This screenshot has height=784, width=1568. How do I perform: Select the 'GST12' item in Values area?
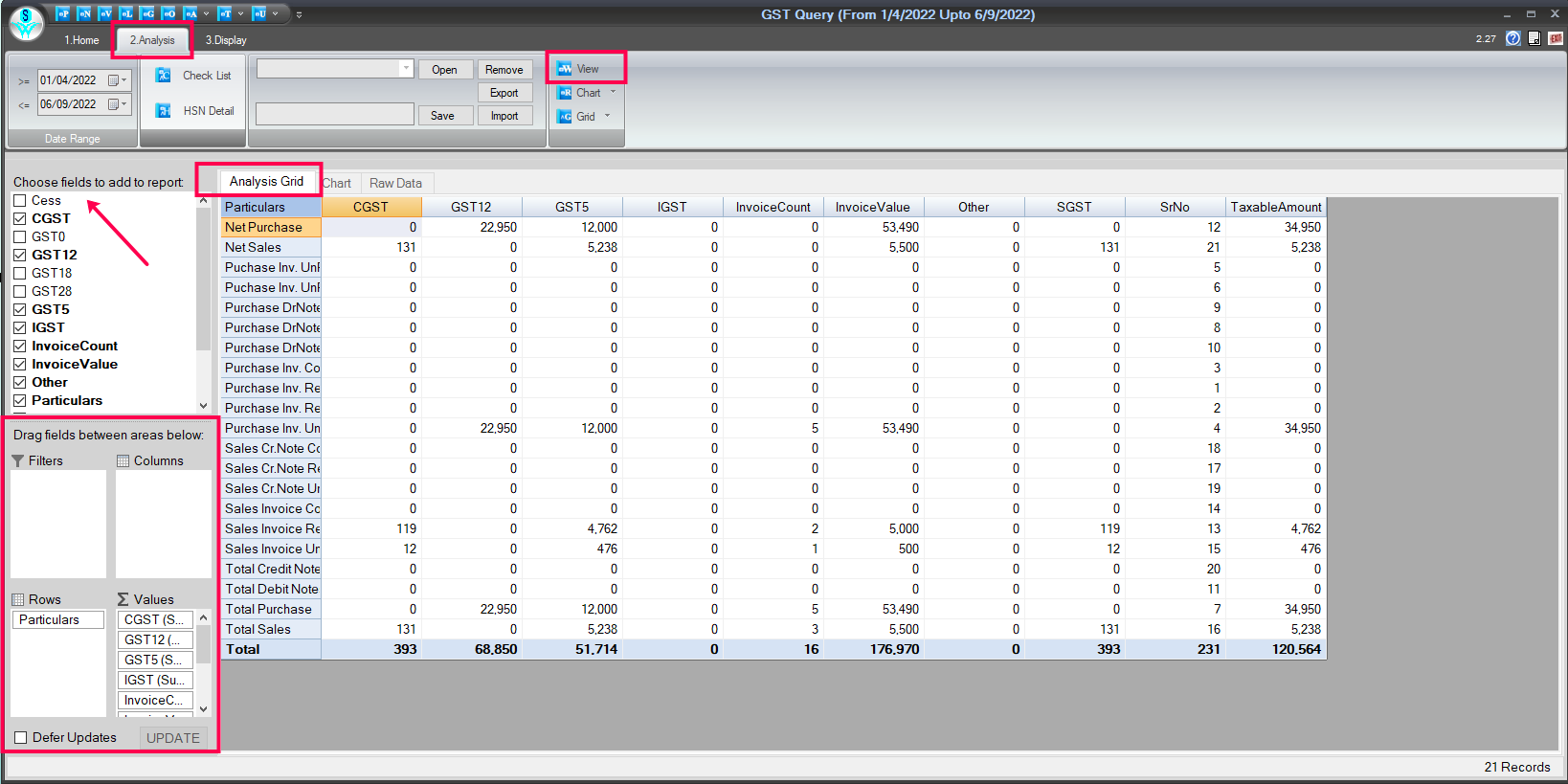point(155,639)
